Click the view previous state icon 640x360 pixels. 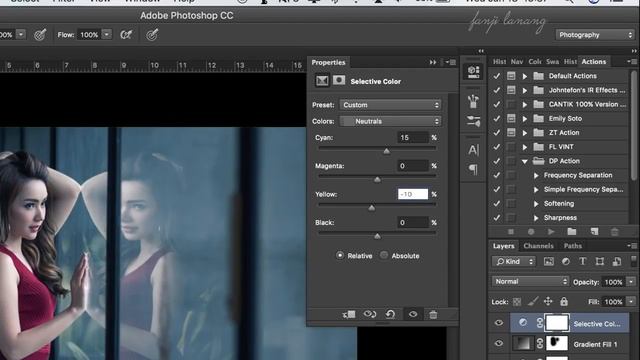pos(370,314)
